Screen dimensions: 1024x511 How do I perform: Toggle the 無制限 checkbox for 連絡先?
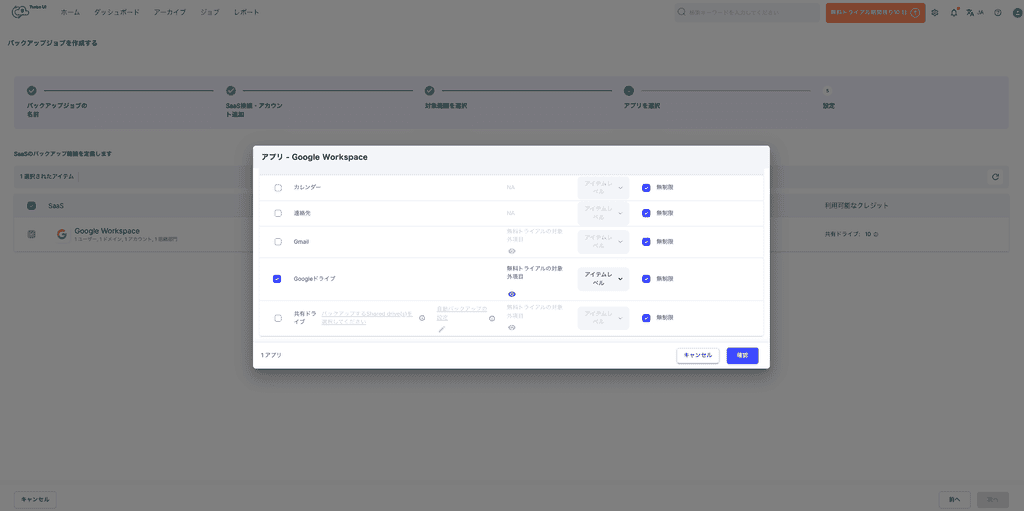point(646,213)
